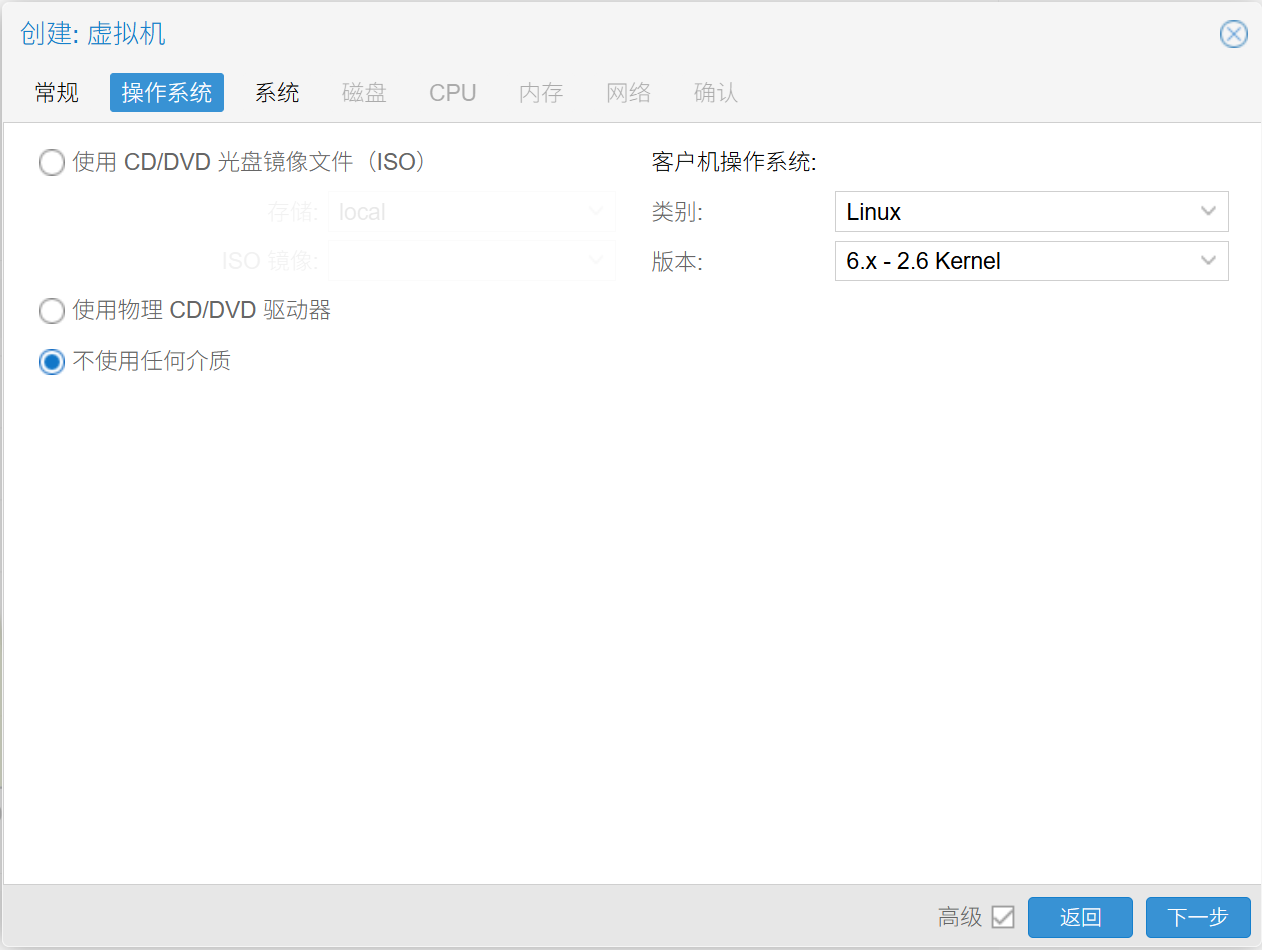The height and width of the screenshot is (950, 1262).
Task: Open the 版本 dropdown arrow
Action: tap(1208, 261)
